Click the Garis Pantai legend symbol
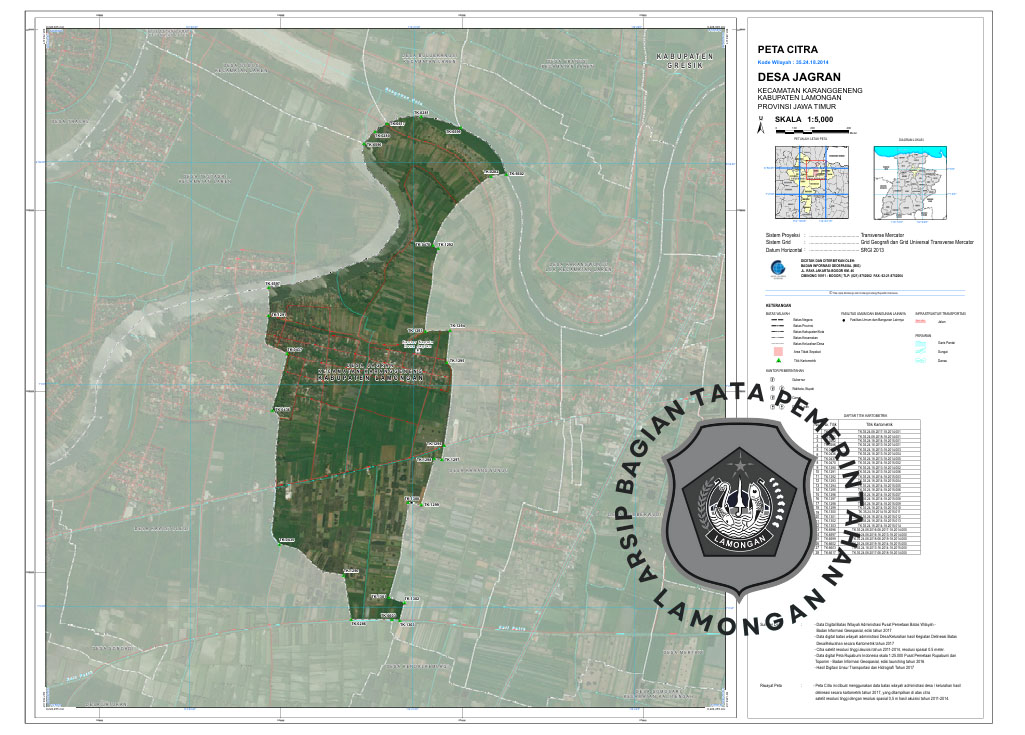The width and height of the screenshot is (1025, 735). 922,343
